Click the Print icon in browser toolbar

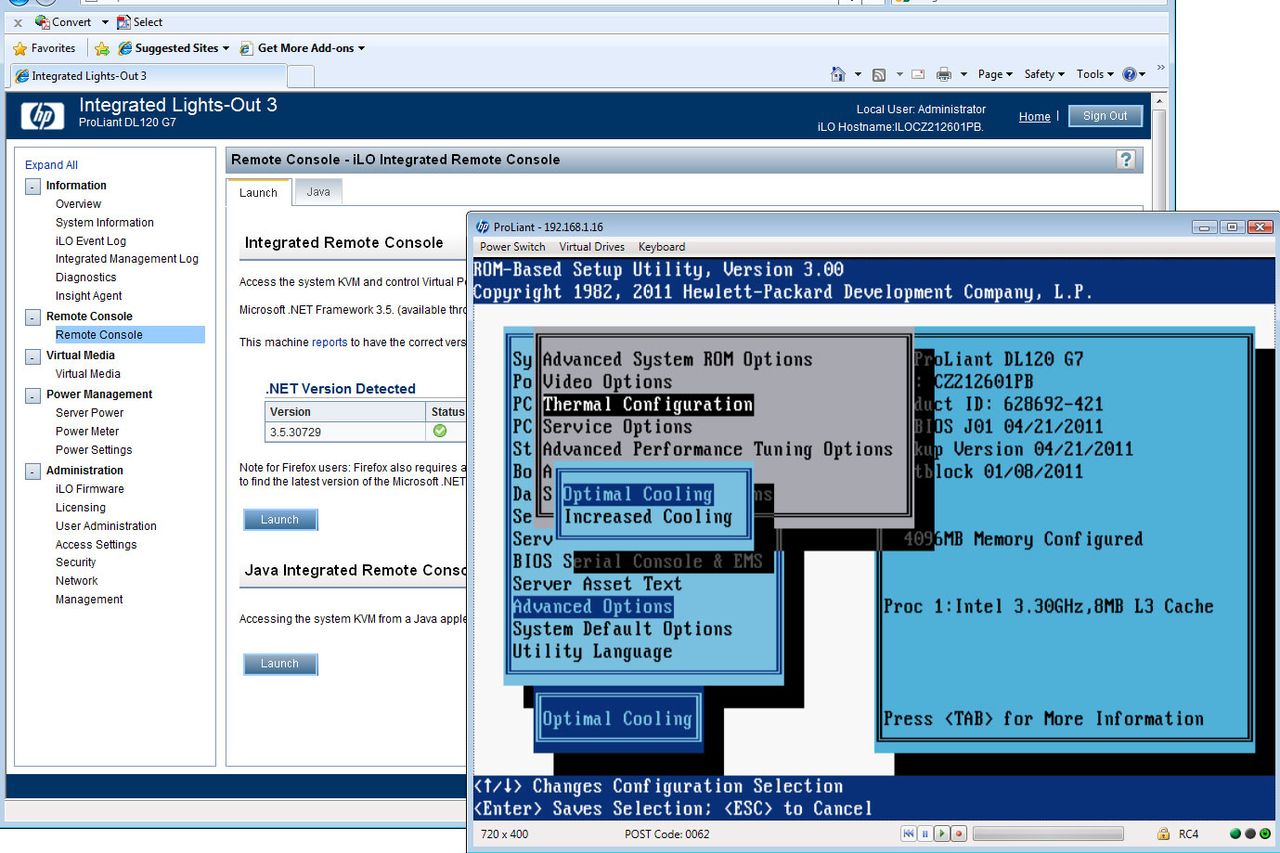(943, 74)
